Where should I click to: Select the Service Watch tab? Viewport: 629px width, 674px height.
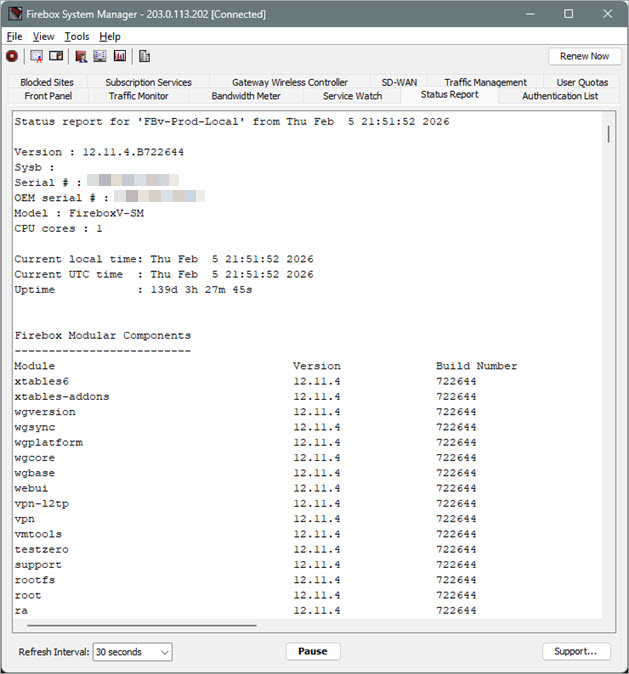pyautogui.click(x=352, y=96)
